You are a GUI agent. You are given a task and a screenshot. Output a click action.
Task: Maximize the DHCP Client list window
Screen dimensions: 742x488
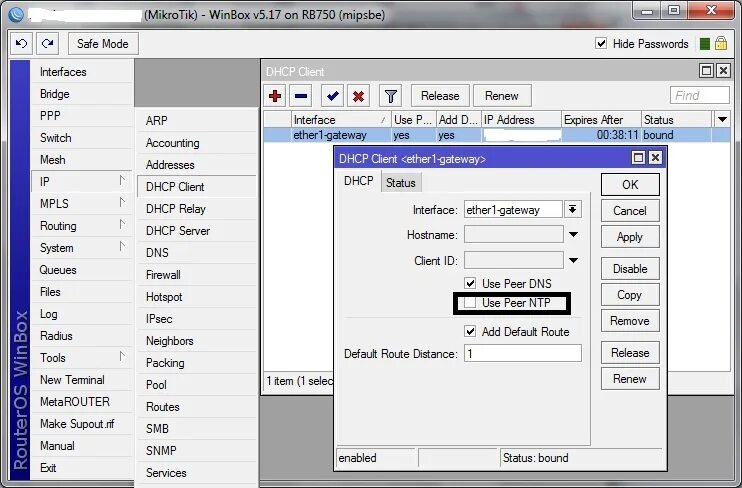click(707, 71)
